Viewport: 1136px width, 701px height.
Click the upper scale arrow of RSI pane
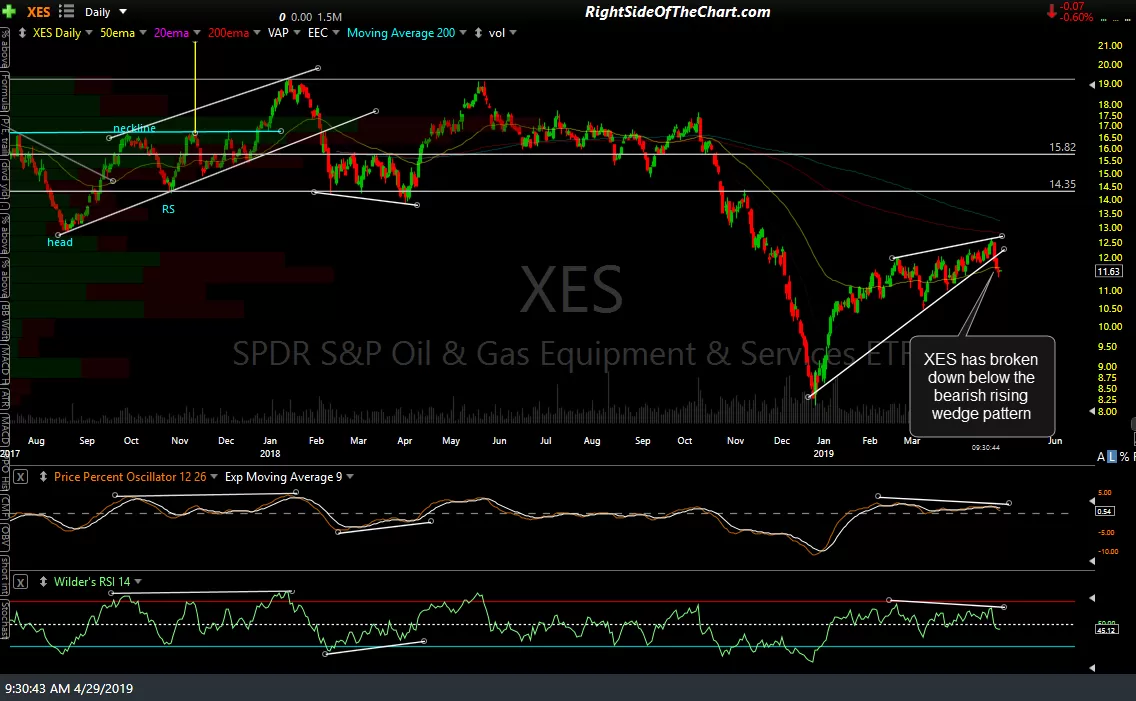pyautogui.click(x=1092, y=598)
